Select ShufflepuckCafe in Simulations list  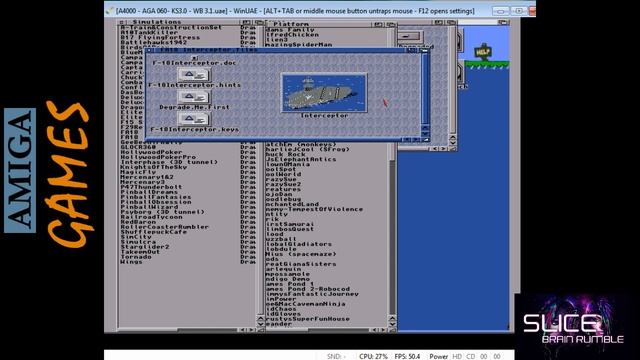coord(153,232)
